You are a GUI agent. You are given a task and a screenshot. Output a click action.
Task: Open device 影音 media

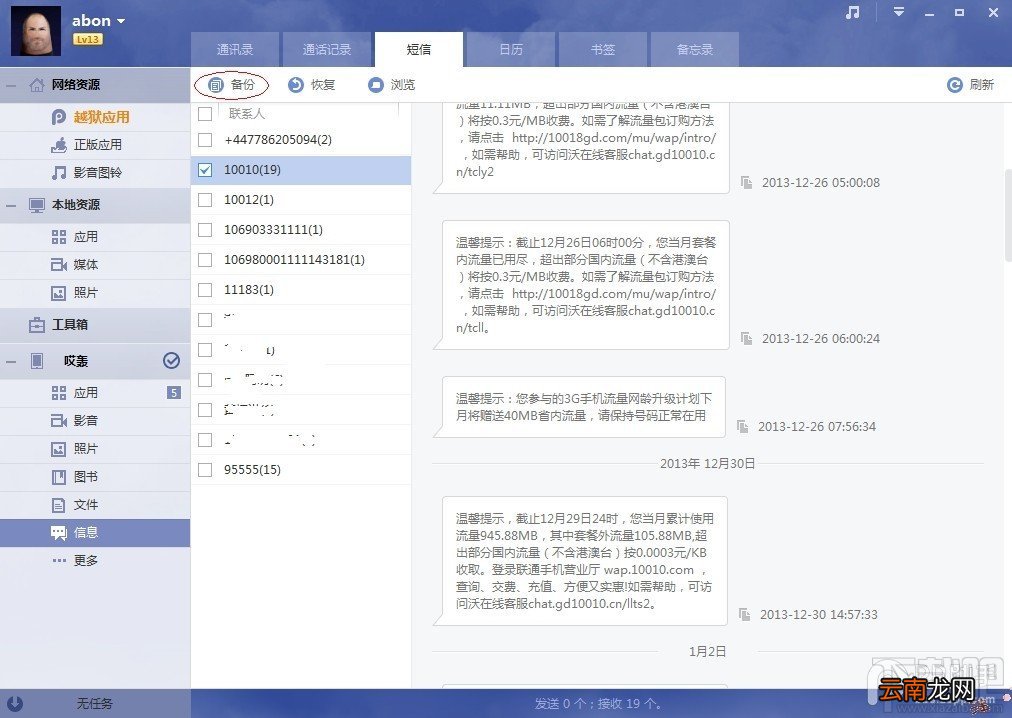tap(95, 420)
